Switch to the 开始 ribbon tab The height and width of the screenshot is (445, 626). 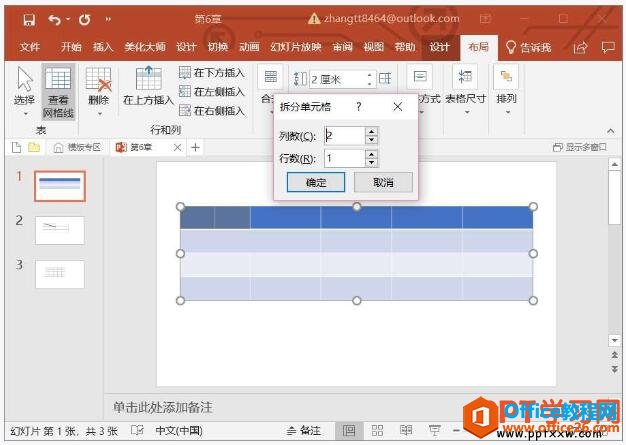pyautogui.click(x=71, y=47)
